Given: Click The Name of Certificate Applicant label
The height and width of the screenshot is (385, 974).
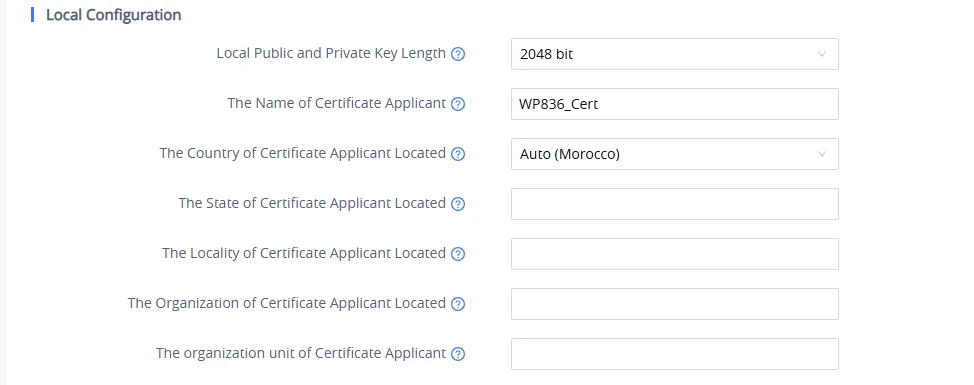Looking at the screenshot, I should (x=337, y=103).
